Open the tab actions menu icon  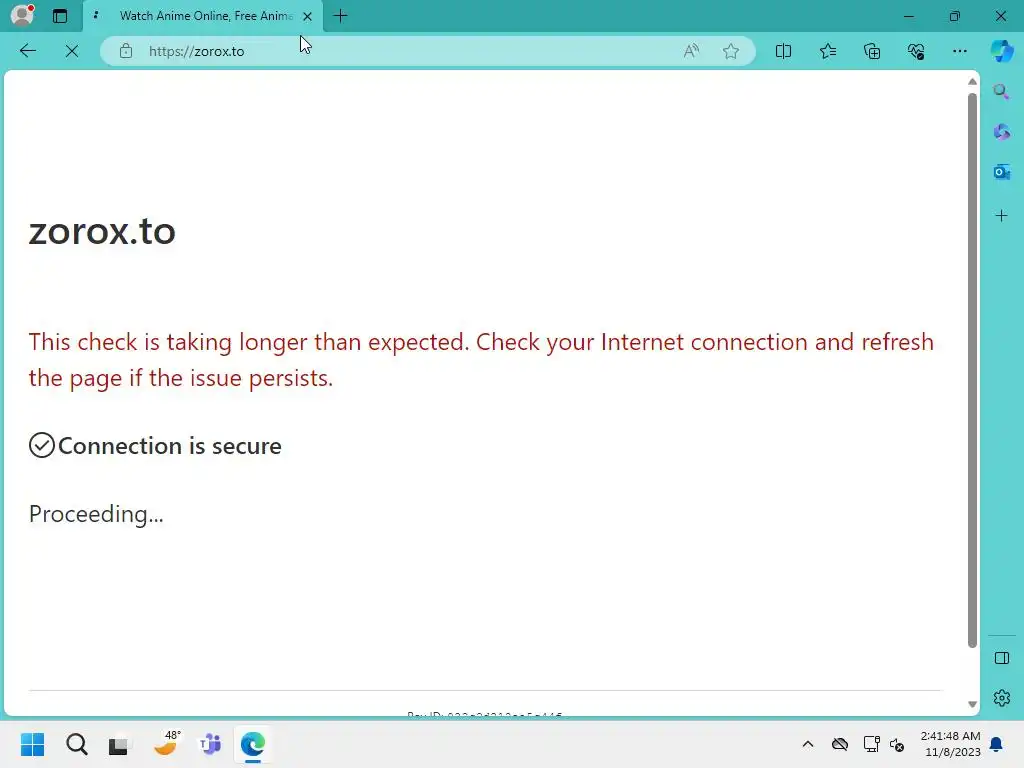tap(60, 16)
